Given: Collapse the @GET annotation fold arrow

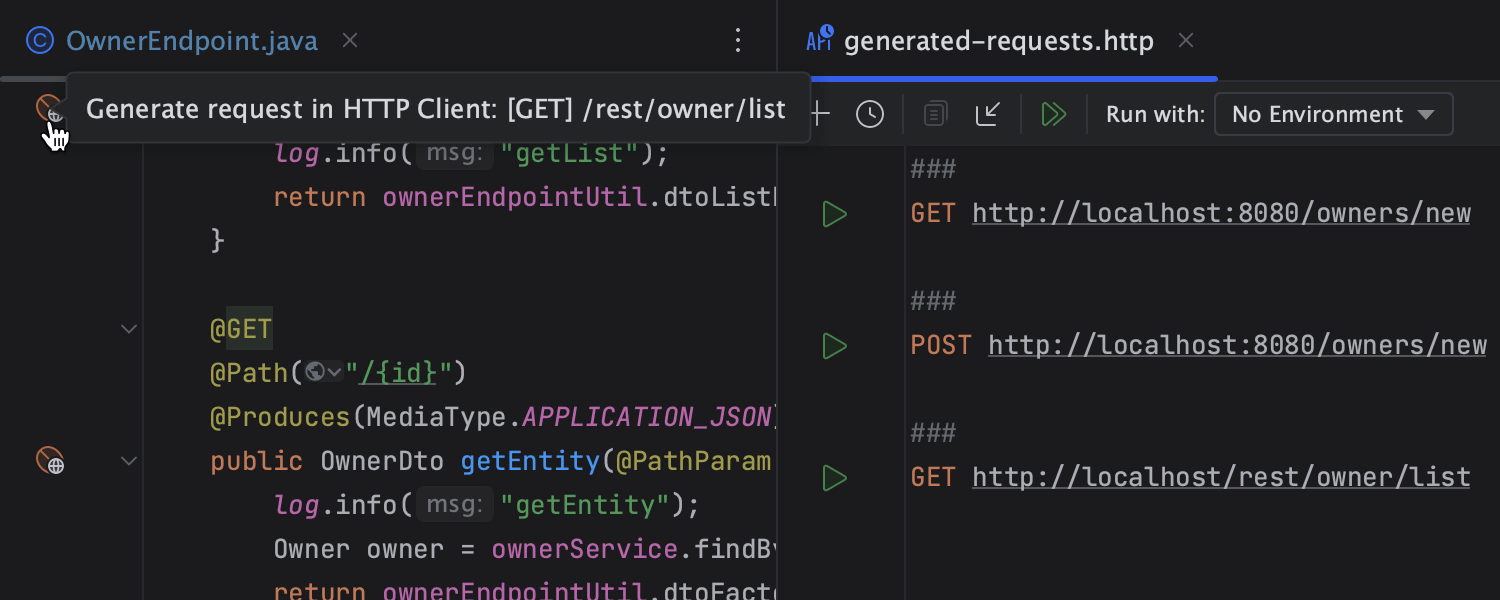Looking at the screenshot, I should (129, 328).
